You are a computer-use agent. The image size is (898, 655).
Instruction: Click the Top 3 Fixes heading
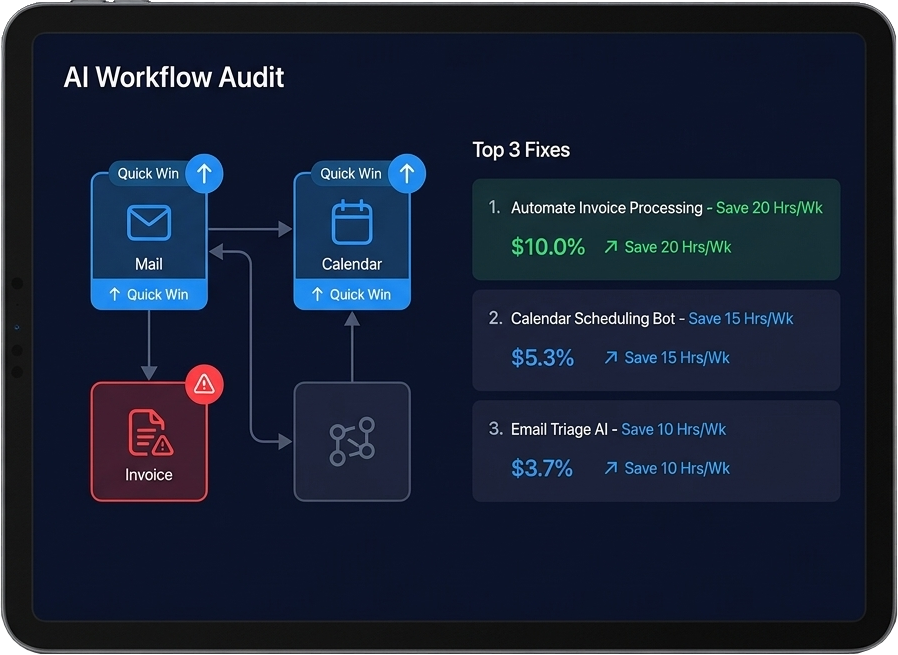(x=521, y=150)
